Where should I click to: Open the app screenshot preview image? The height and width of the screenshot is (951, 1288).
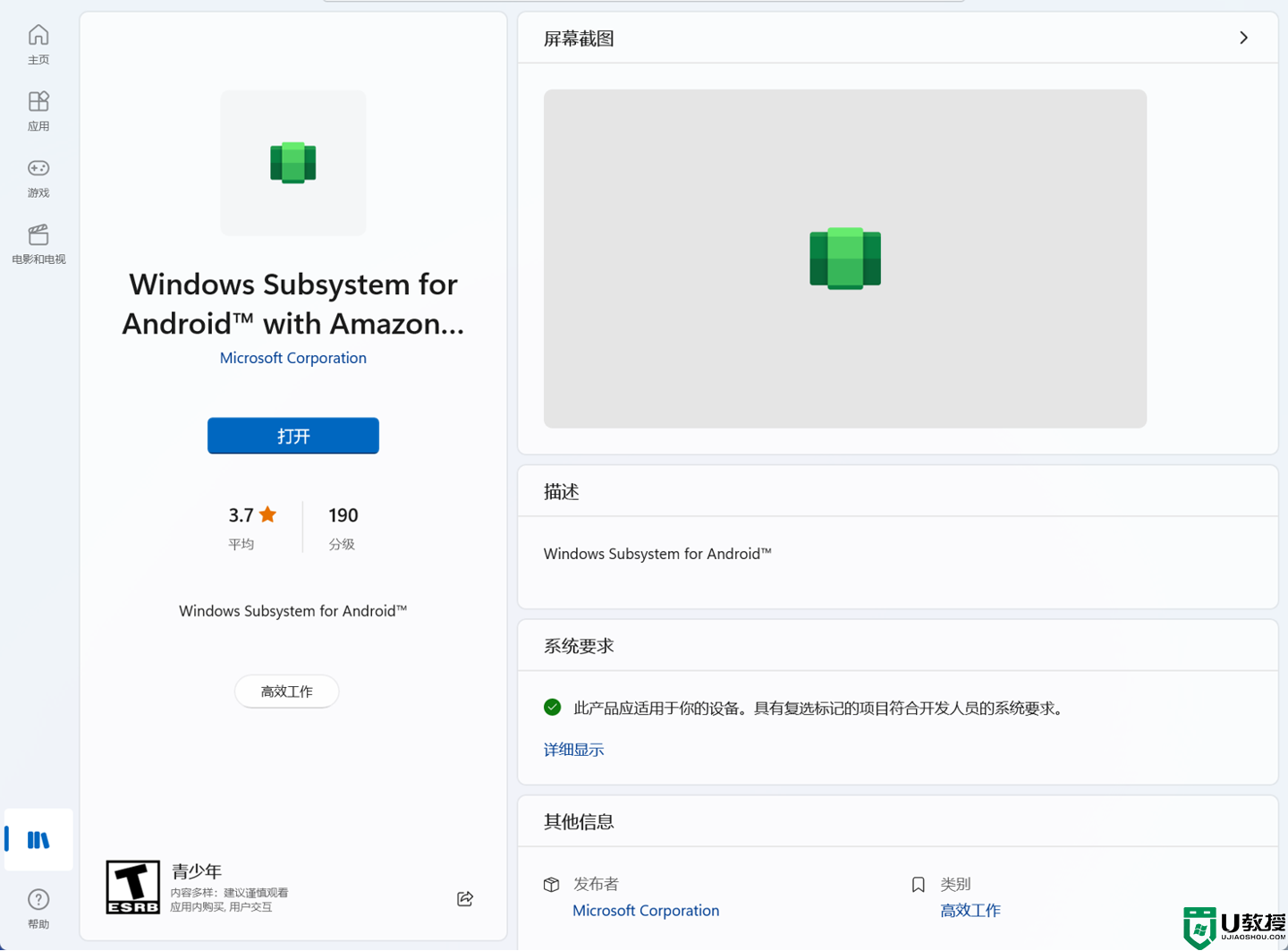tap(845, 259)
